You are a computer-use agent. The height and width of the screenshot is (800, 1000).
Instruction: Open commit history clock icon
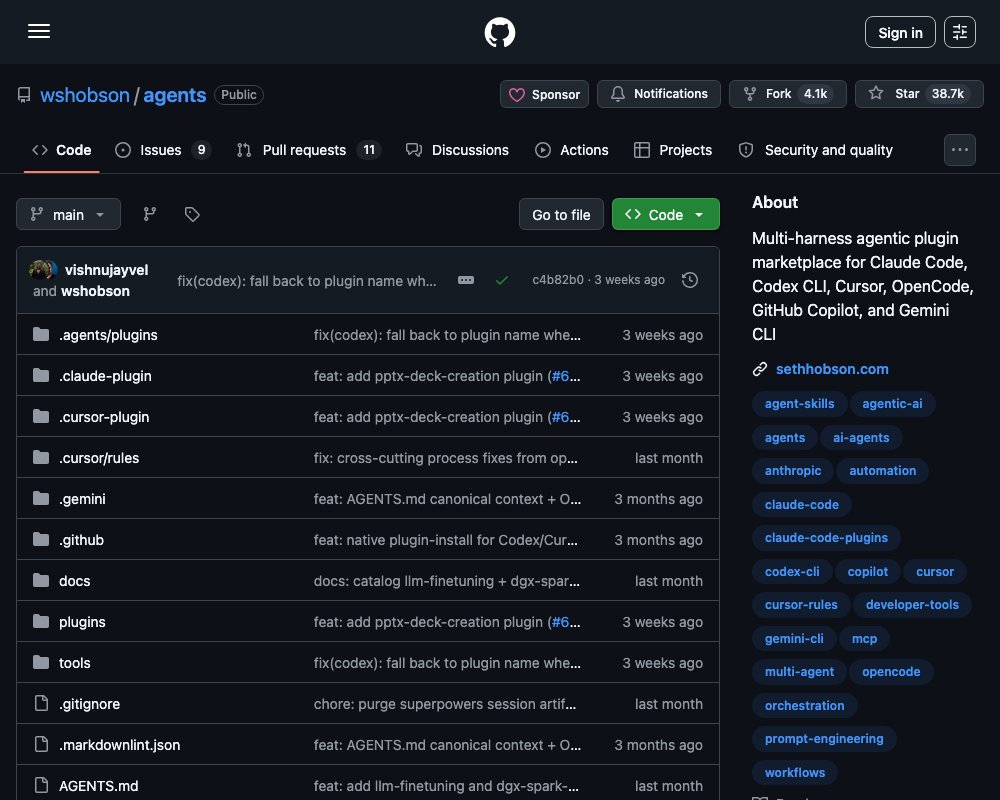coord(689,280)
